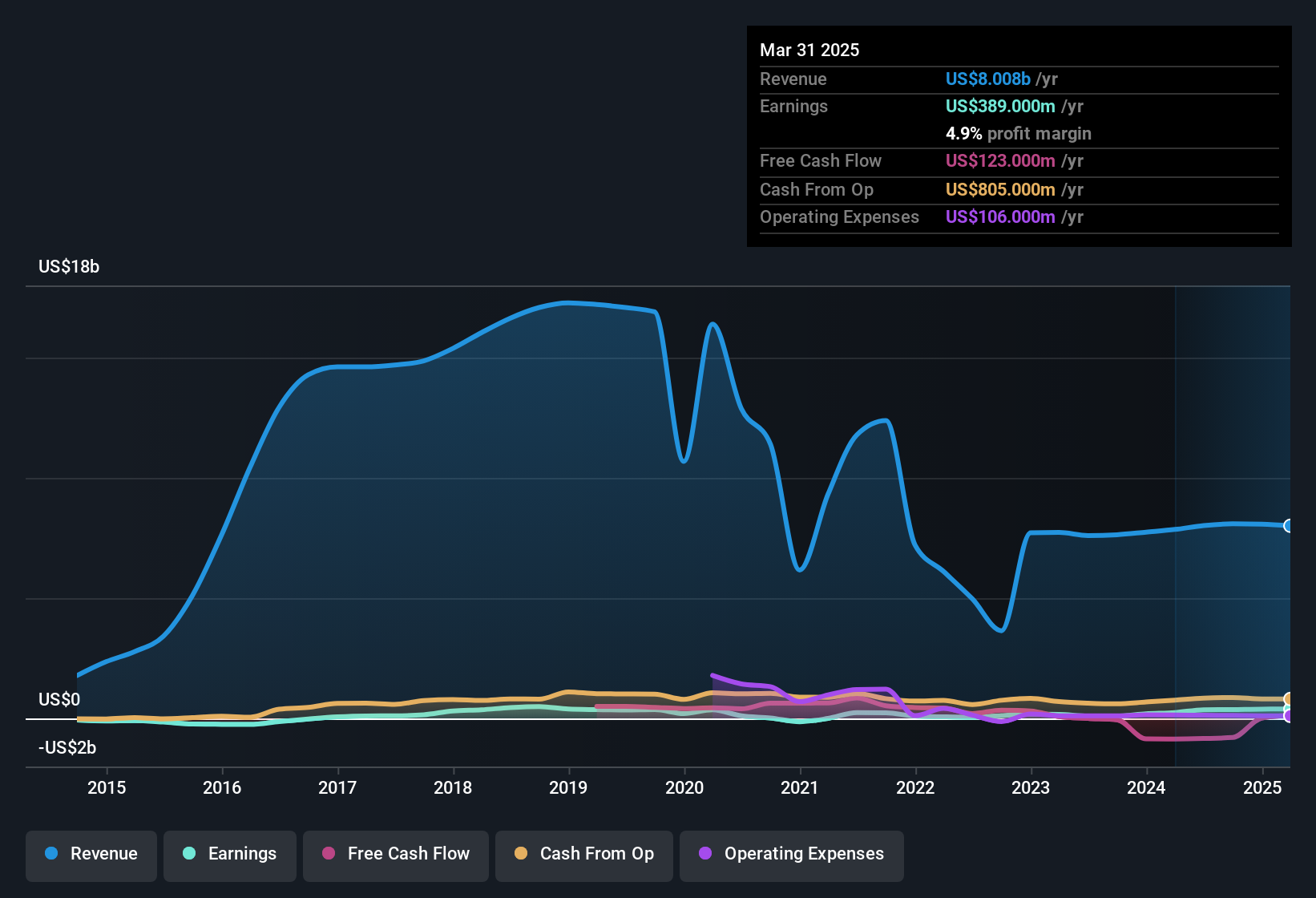Click the Cash From Op endpoint marker
This screenshot has width=1316, height=898.
click(1289, 699)
